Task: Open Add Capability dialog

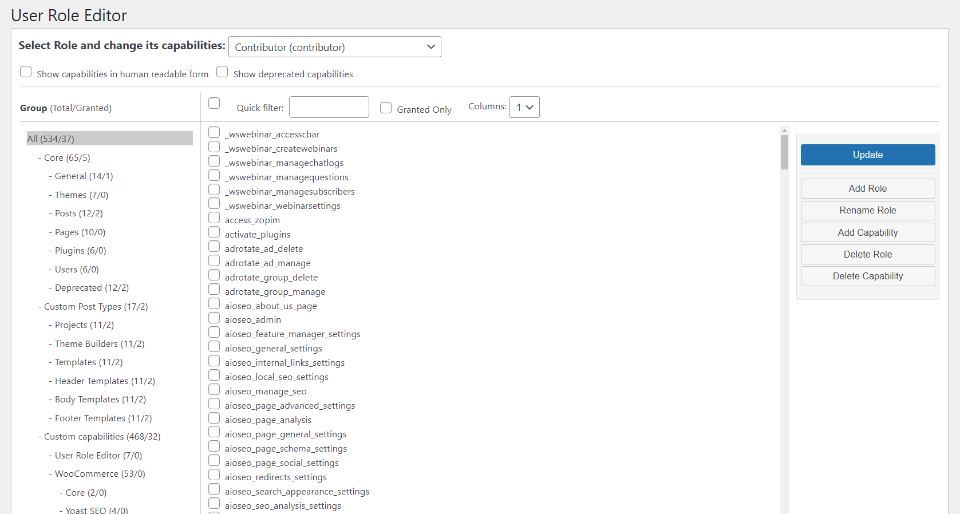Action: (x=867, y=233)
